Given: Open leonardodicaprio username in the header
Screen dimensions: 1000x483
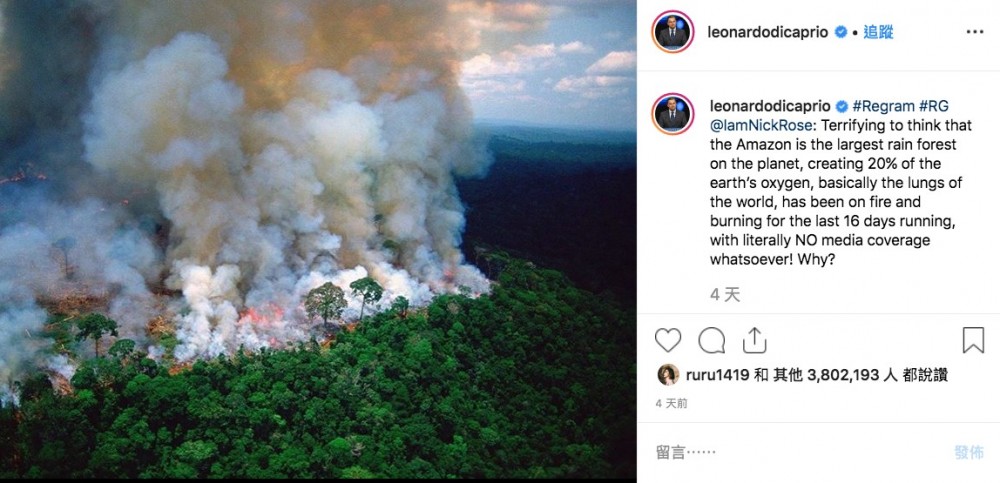Looking at the screenshot, I should point(769,32).
